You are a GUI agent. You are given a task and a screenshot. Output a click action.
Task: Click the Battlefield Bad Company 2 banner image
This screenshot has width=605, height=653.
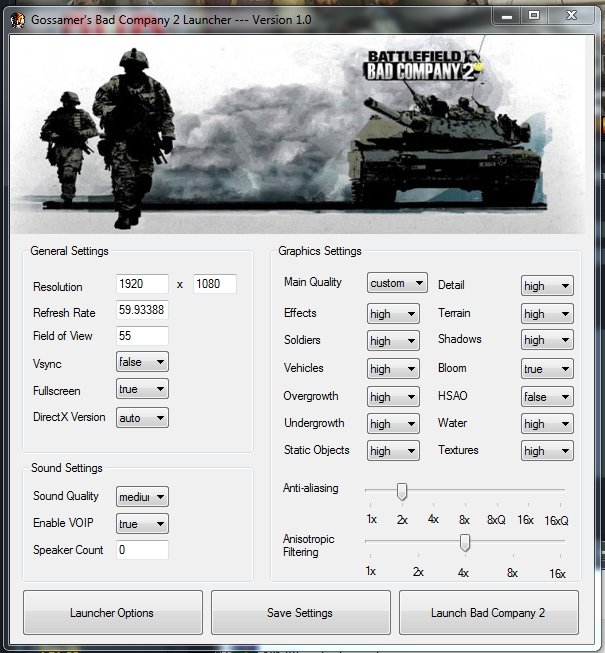(298, 135)
